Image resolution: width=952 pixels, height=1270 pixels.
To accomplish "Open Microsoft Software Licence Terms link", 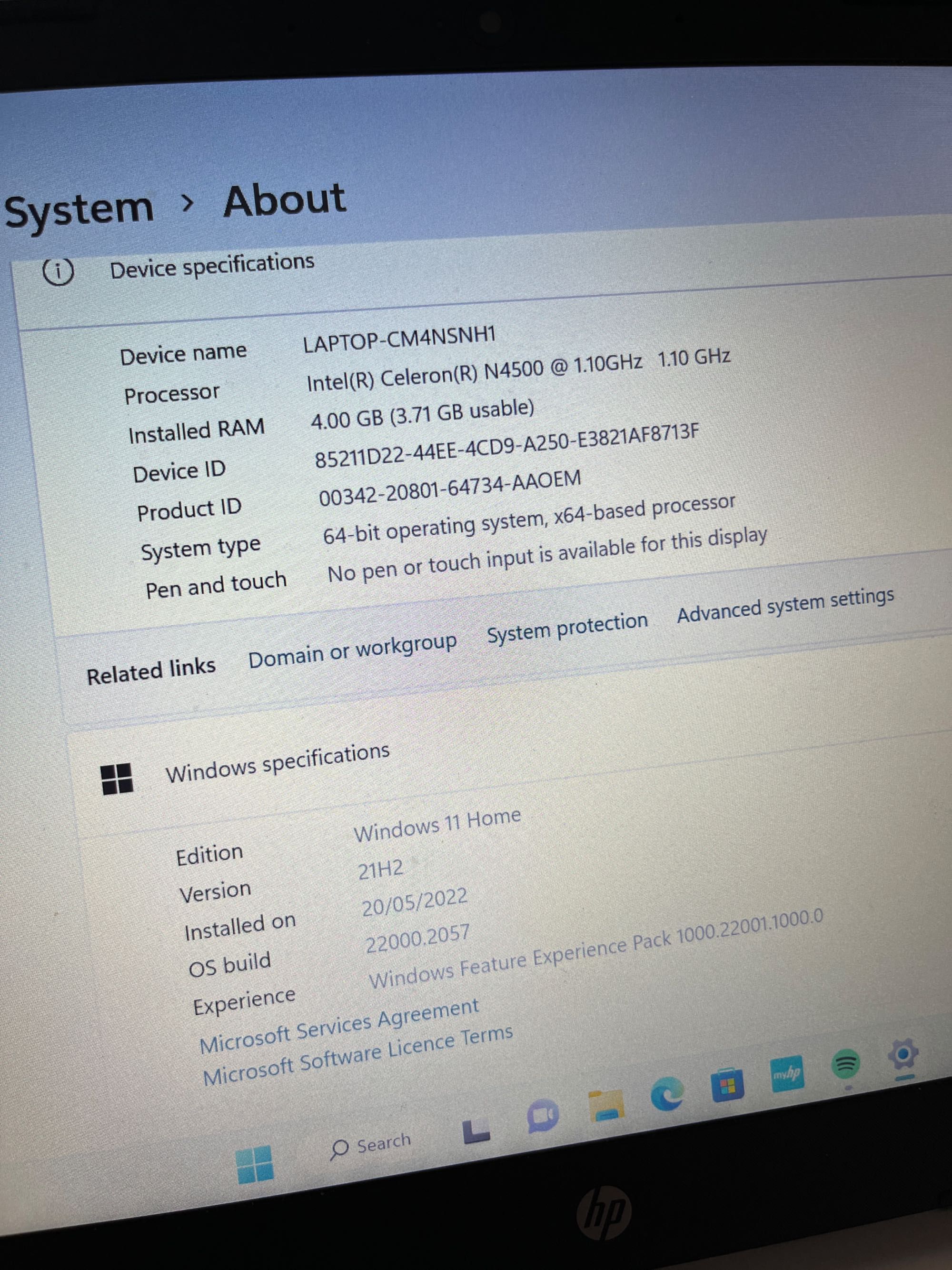I will tap(358, 1055).
